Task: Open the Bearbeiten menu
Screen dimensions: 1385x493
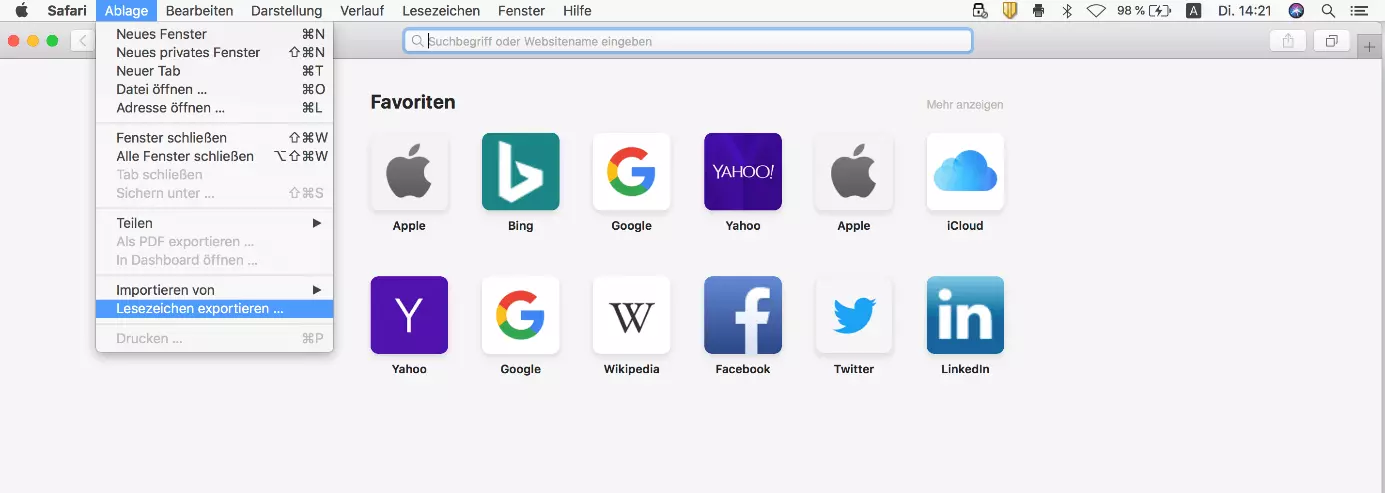Action: pyautogui.click(x=199, y=11)
